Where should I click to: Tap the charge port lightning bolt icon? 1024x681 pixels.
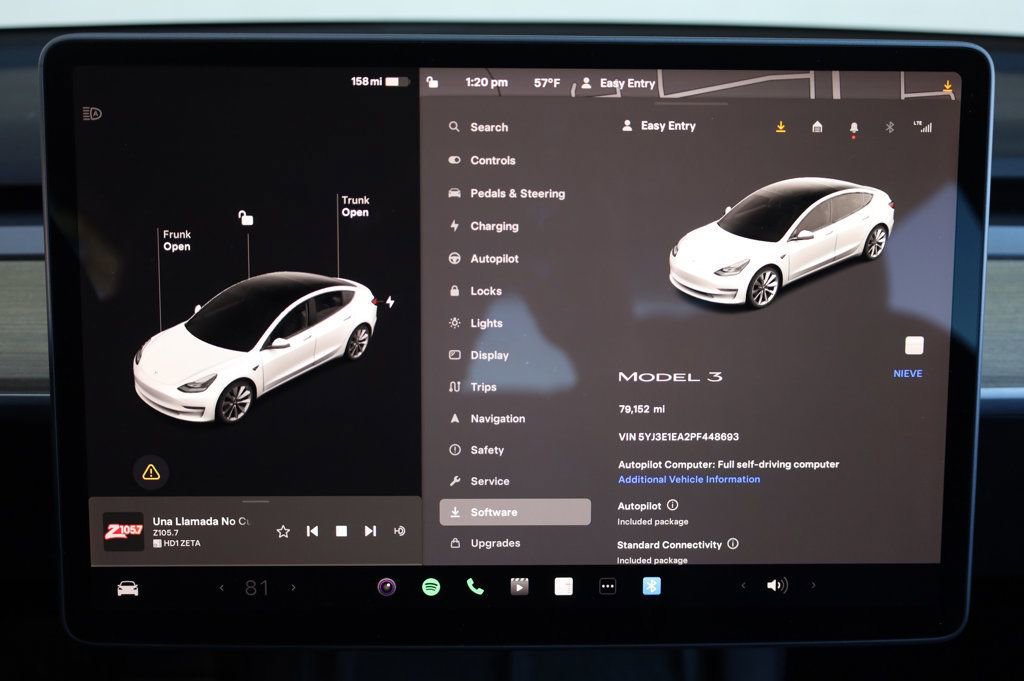pyautogui.click(x=390, y=302)
